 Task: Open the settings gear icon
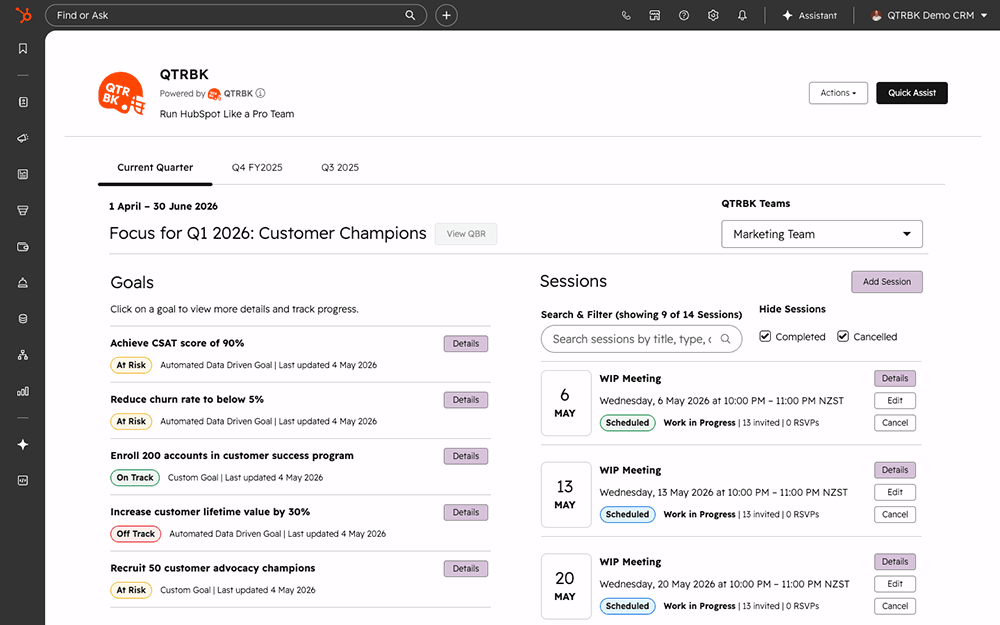pyautogui.click(x=713, y=15)
